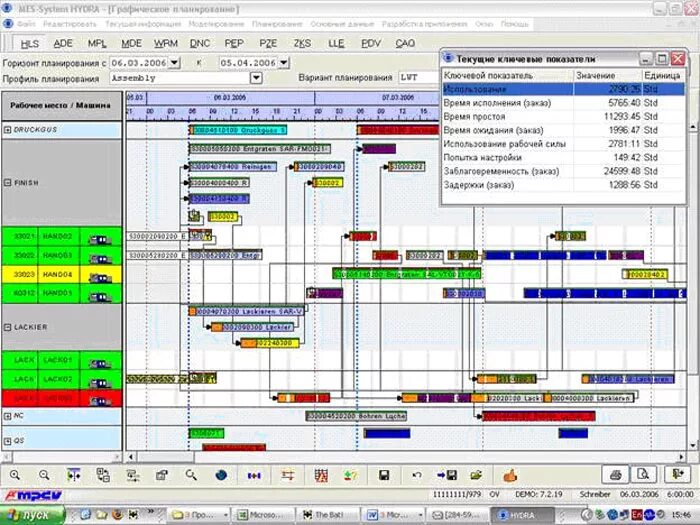Select the Lackieren SAR-V order bar
The width and height of the screenshot is (700, 525).
(x=247, y=311)
